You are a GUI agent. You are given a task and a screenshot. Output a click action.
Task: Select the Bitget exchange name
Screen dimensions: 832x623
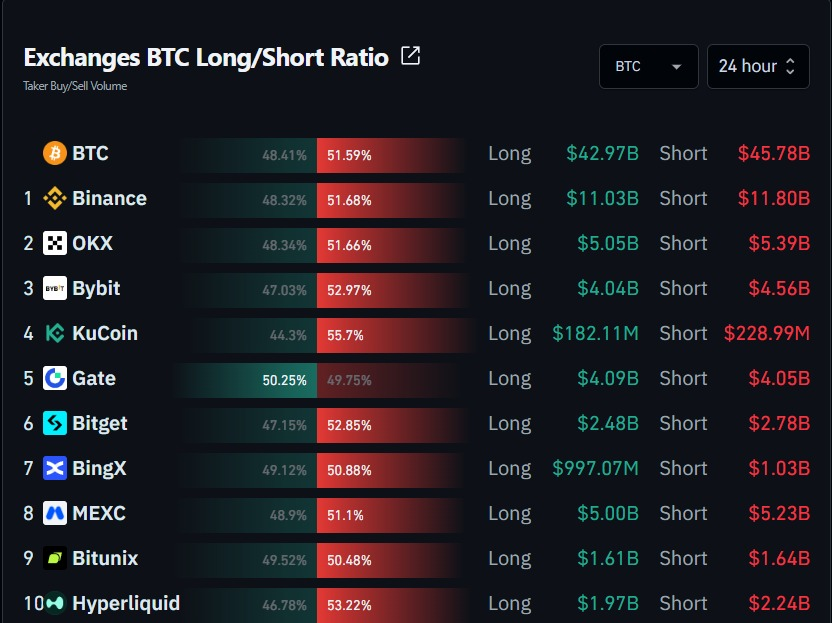pyautogui.click(x=100, y=423)
